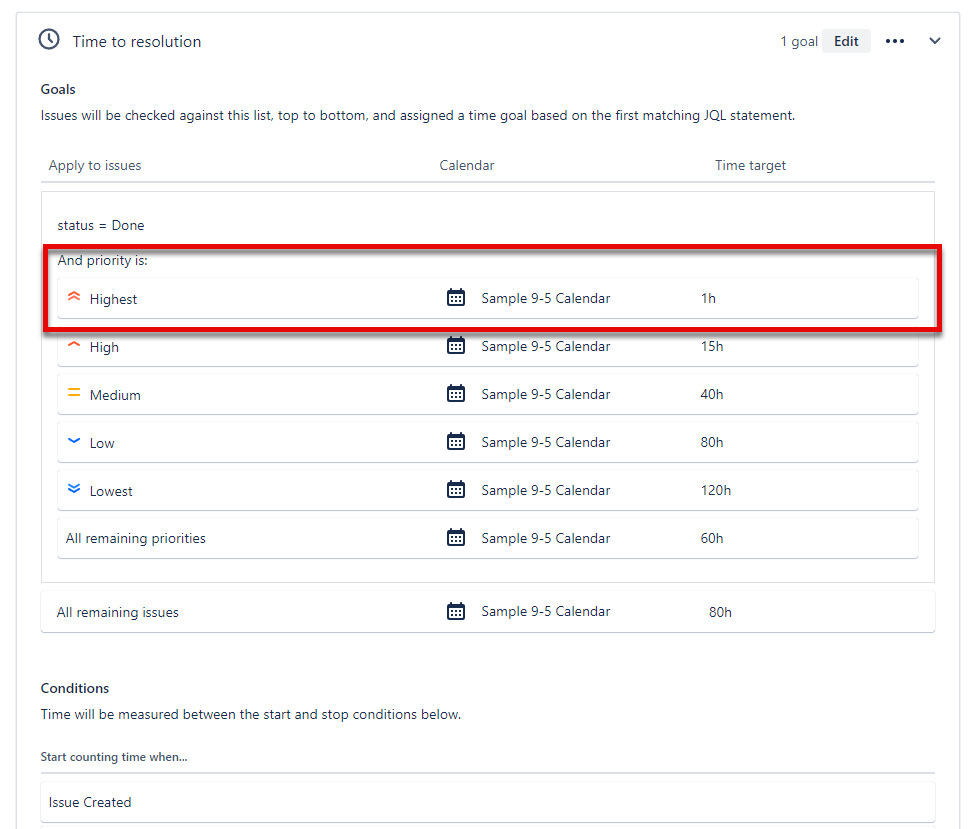972x829 pixels.
Task: Click the Medium priority label
Action: (115, 395)
